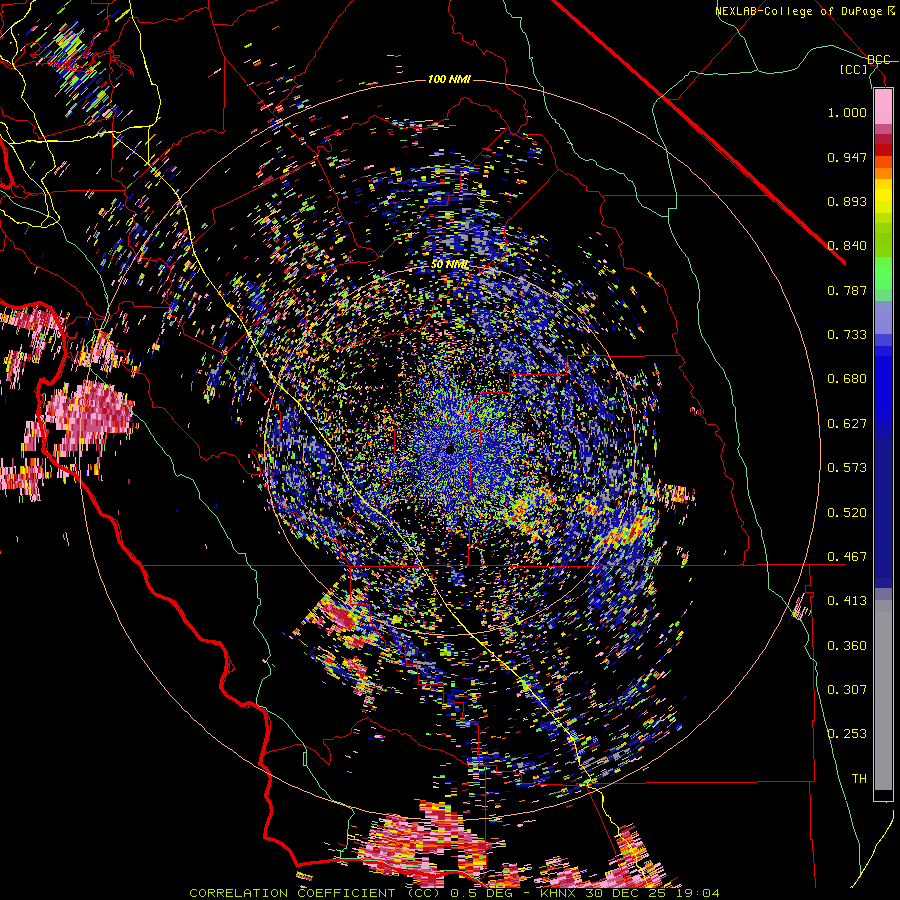Click the 0.893 scale value
The image size is (900, 900).
tap(847, 201)
